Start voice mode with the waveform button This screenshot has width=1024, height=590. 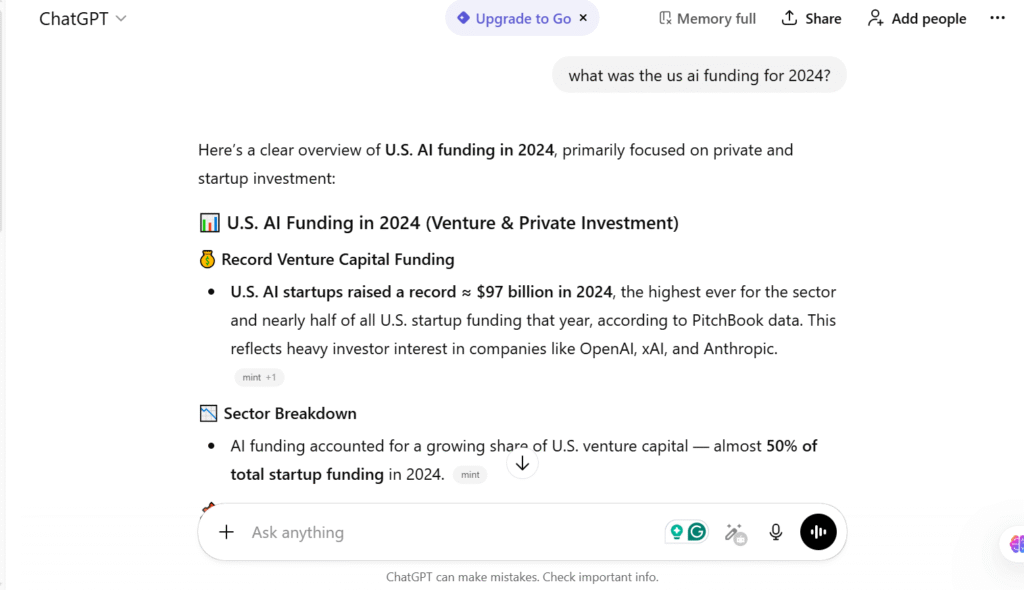[x=818, y=532]
